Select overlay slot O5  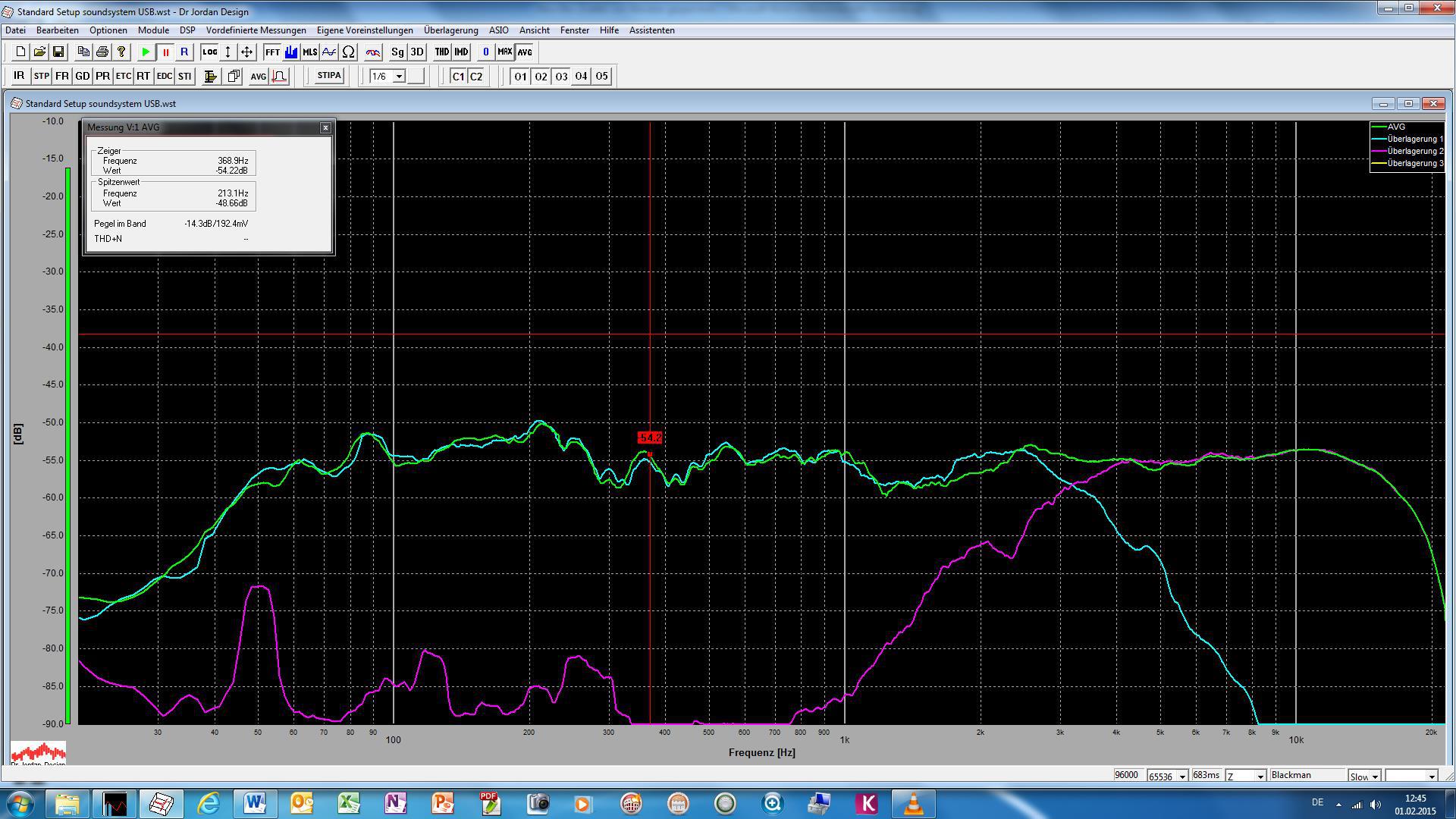tap(601, 76)
